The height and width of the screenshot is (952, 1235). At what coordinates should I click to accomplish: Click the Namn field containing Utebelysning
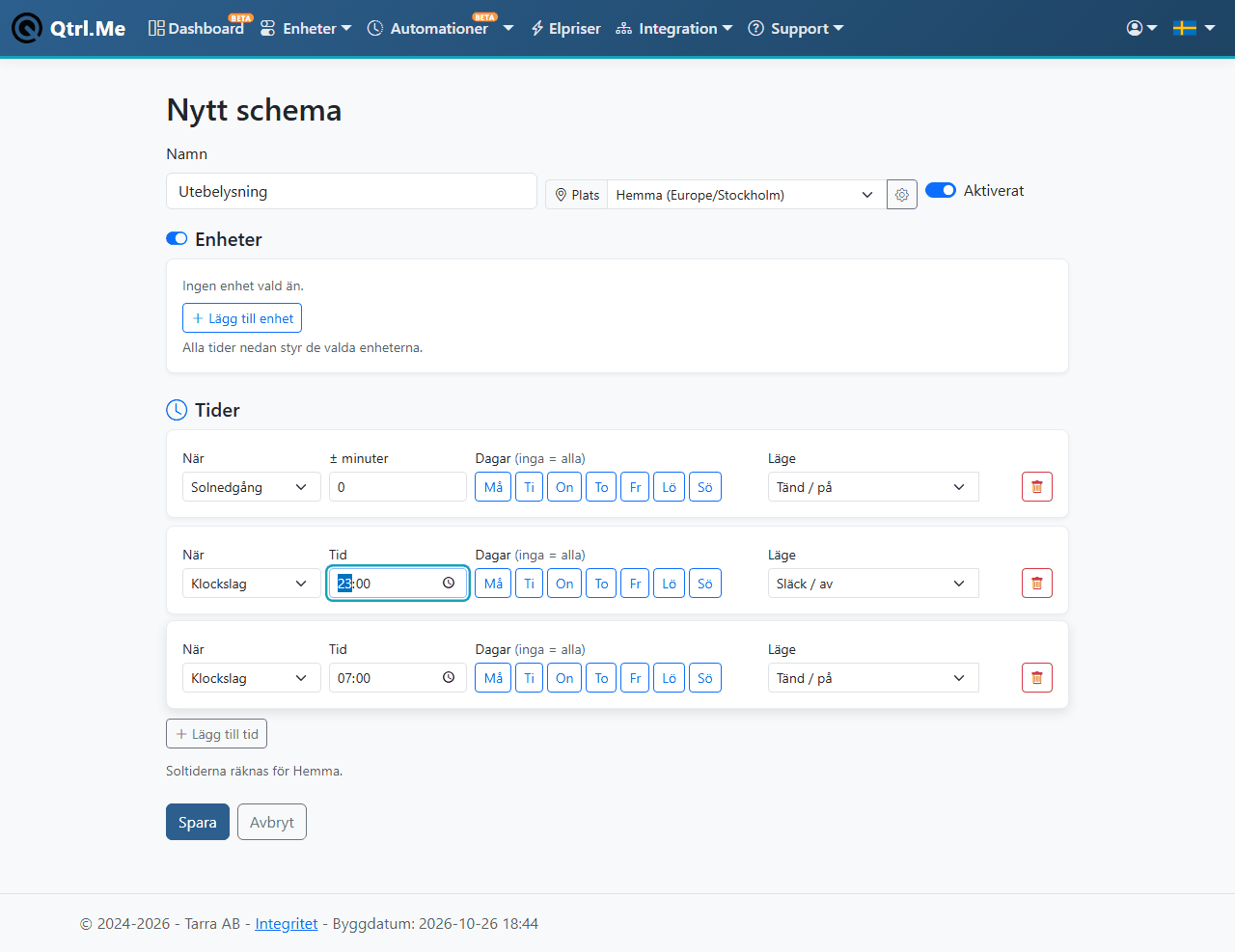tap(351, 191)
